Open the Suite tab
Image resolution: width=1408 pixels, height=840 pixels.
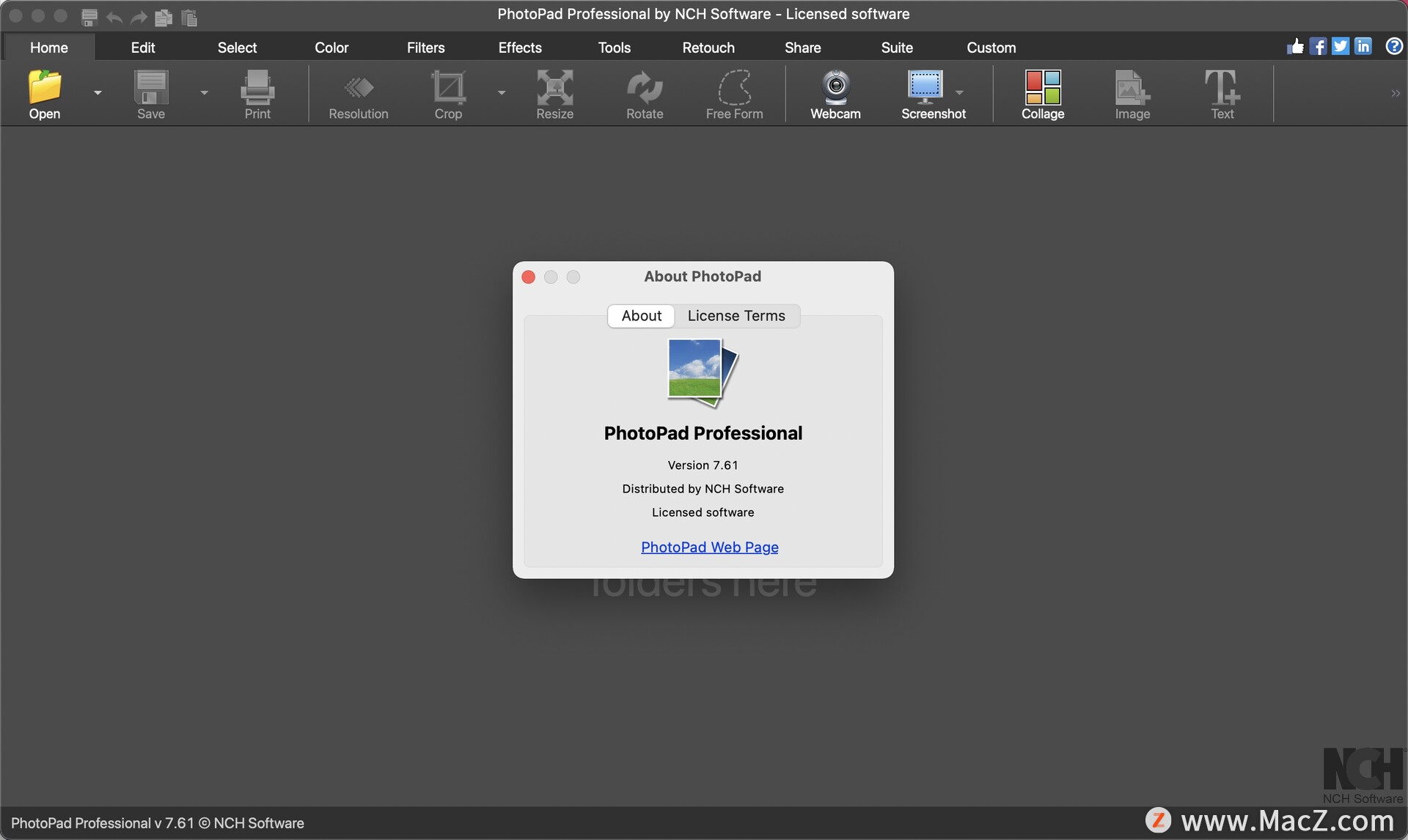pyautogui.click(x=897, y=48)
